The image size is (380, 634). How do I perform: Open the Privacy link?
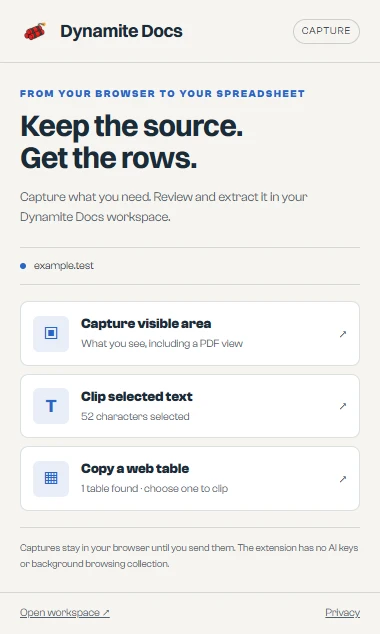342,613
